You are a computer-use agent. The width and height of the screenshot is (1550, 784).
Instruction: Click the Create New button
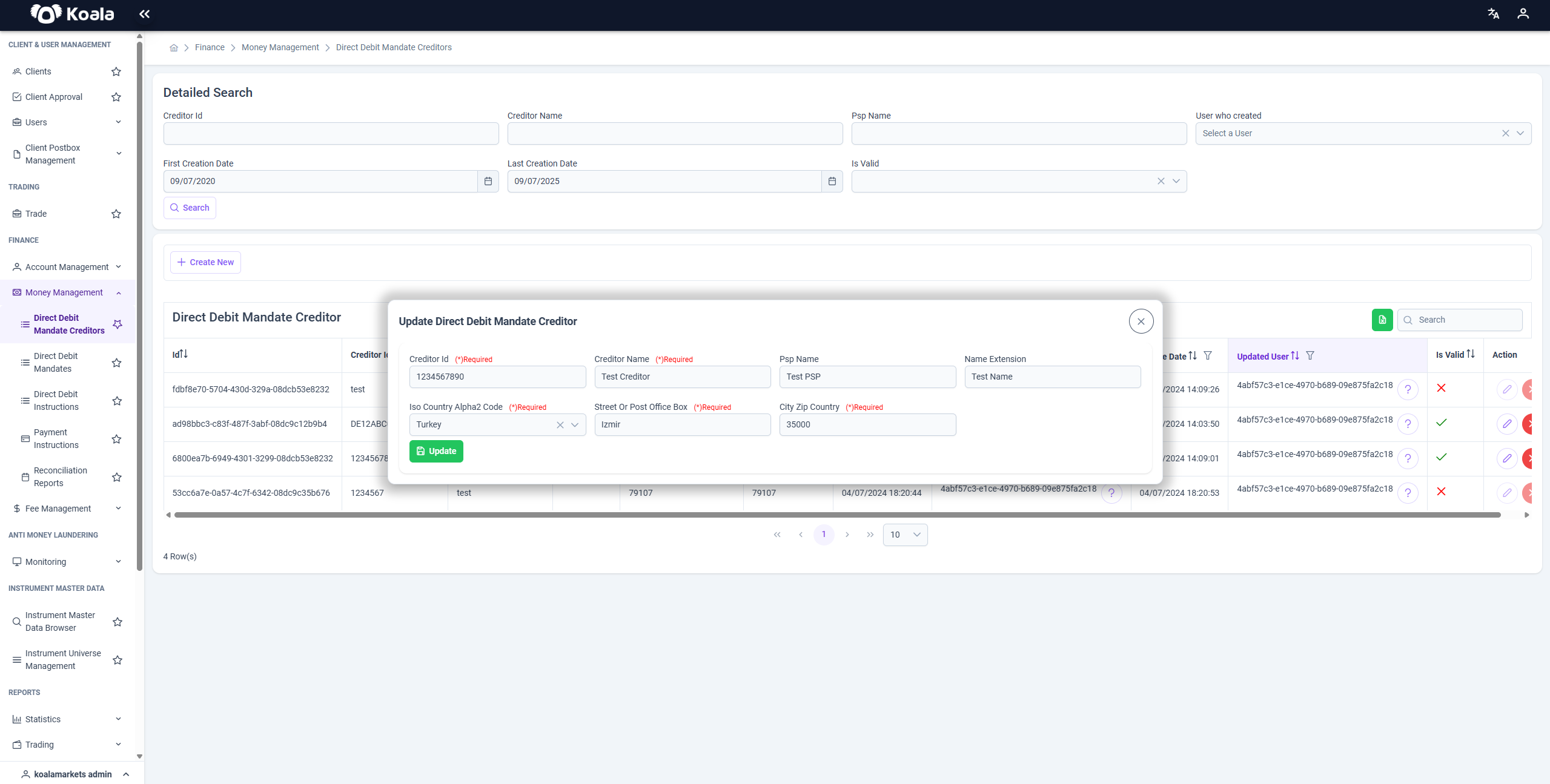coord(205,262)
